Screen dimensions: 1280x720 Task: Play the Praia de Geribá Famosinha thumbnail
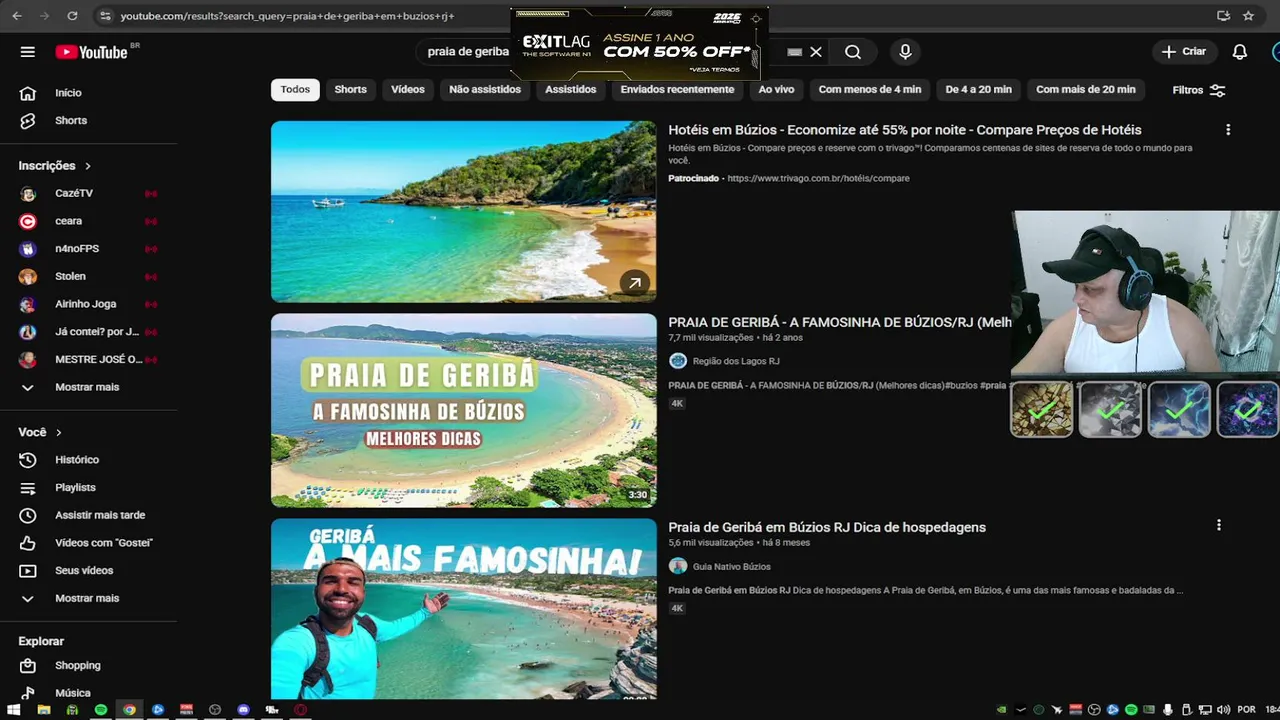(x=463, y=410)
